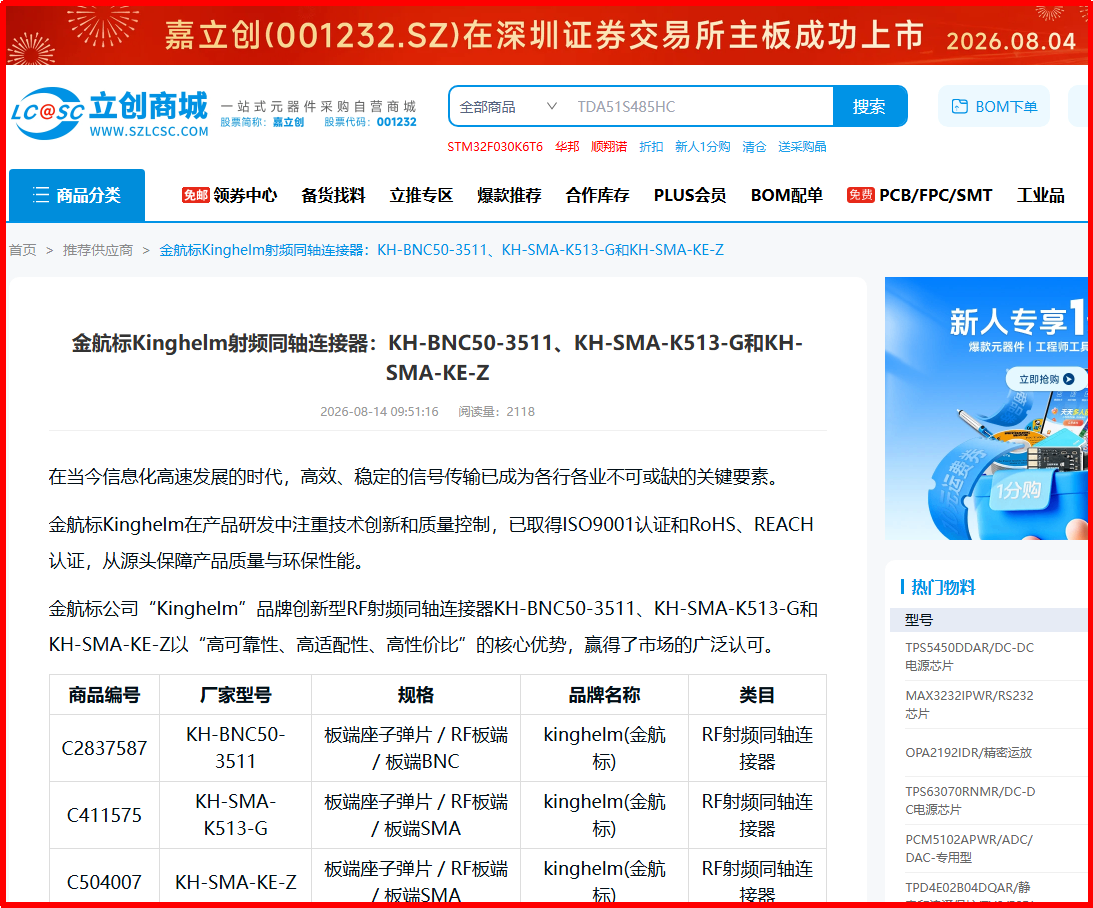Open the 立推专区 nav item
This screenshot has height=908, width=1093.
[x=421, y=195]
